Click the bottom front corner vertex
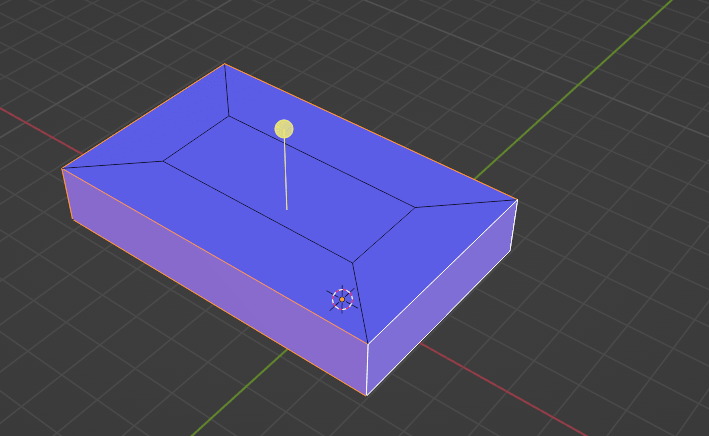Screen dimensions: 709x436 [366, 395]
